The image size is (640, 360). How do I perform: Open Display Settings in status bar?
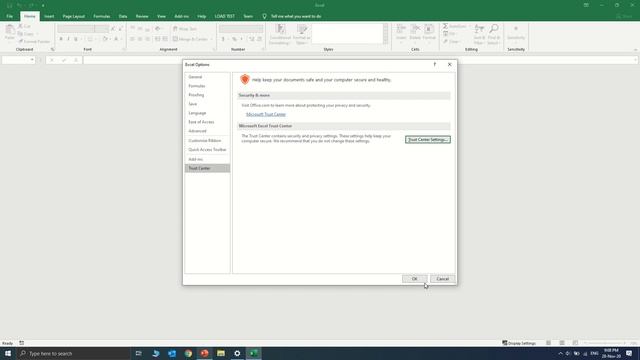pos(519,343)
